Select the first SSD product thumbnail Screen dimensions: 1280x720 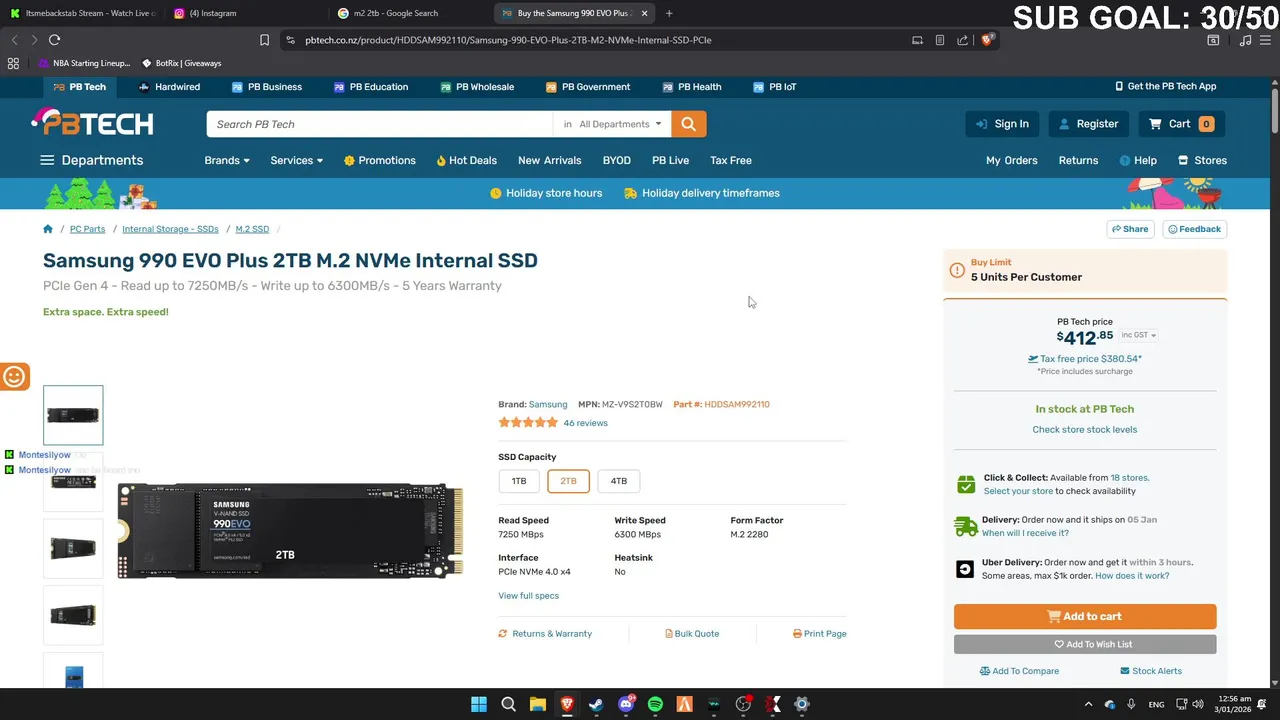click(73, 415)
